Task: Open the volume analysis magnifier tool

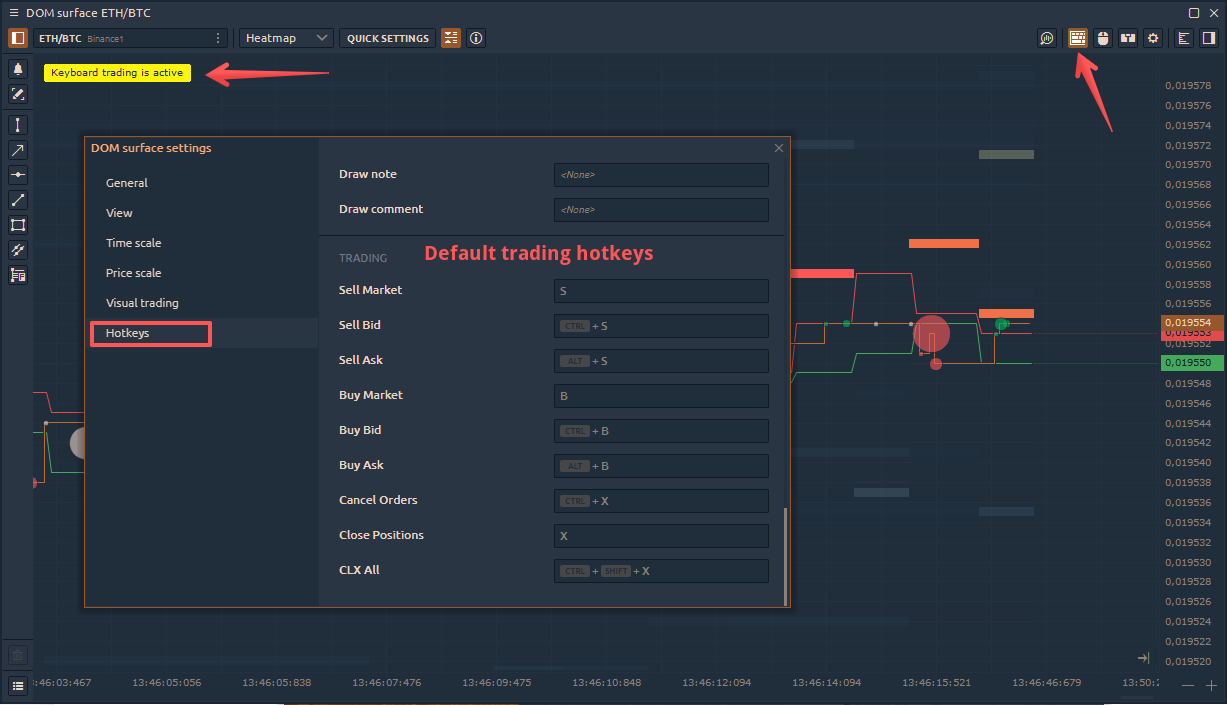Action: [x=1047, y=38]
